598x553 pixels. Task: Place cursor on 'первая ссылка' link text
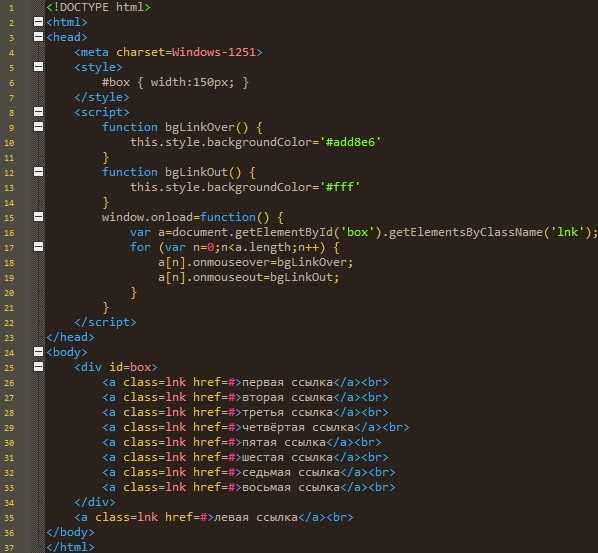[287, 382]
